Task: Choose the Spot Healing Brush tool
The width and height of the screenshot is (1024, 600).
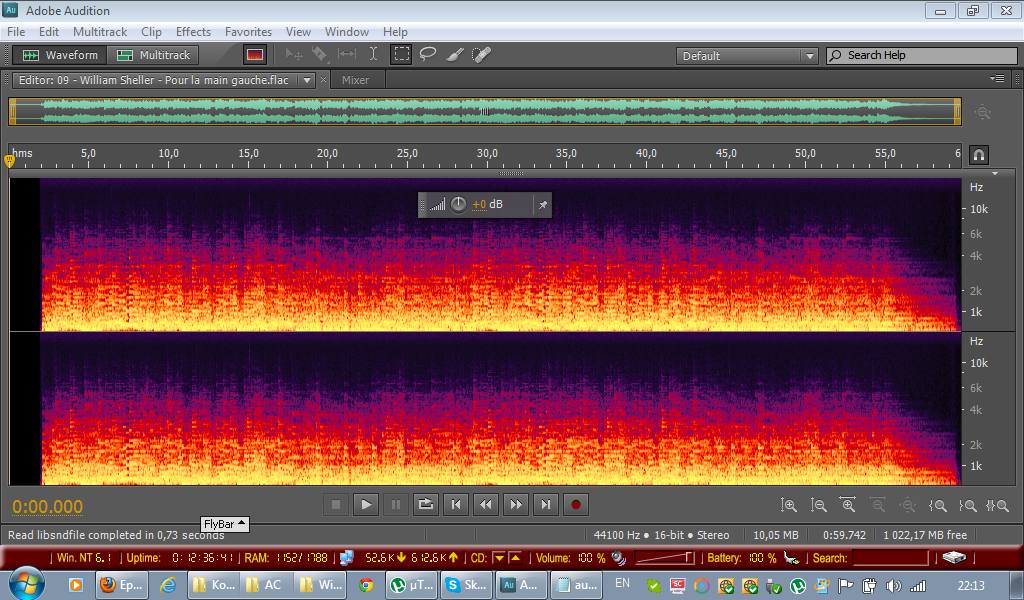Action: point(481,55)
